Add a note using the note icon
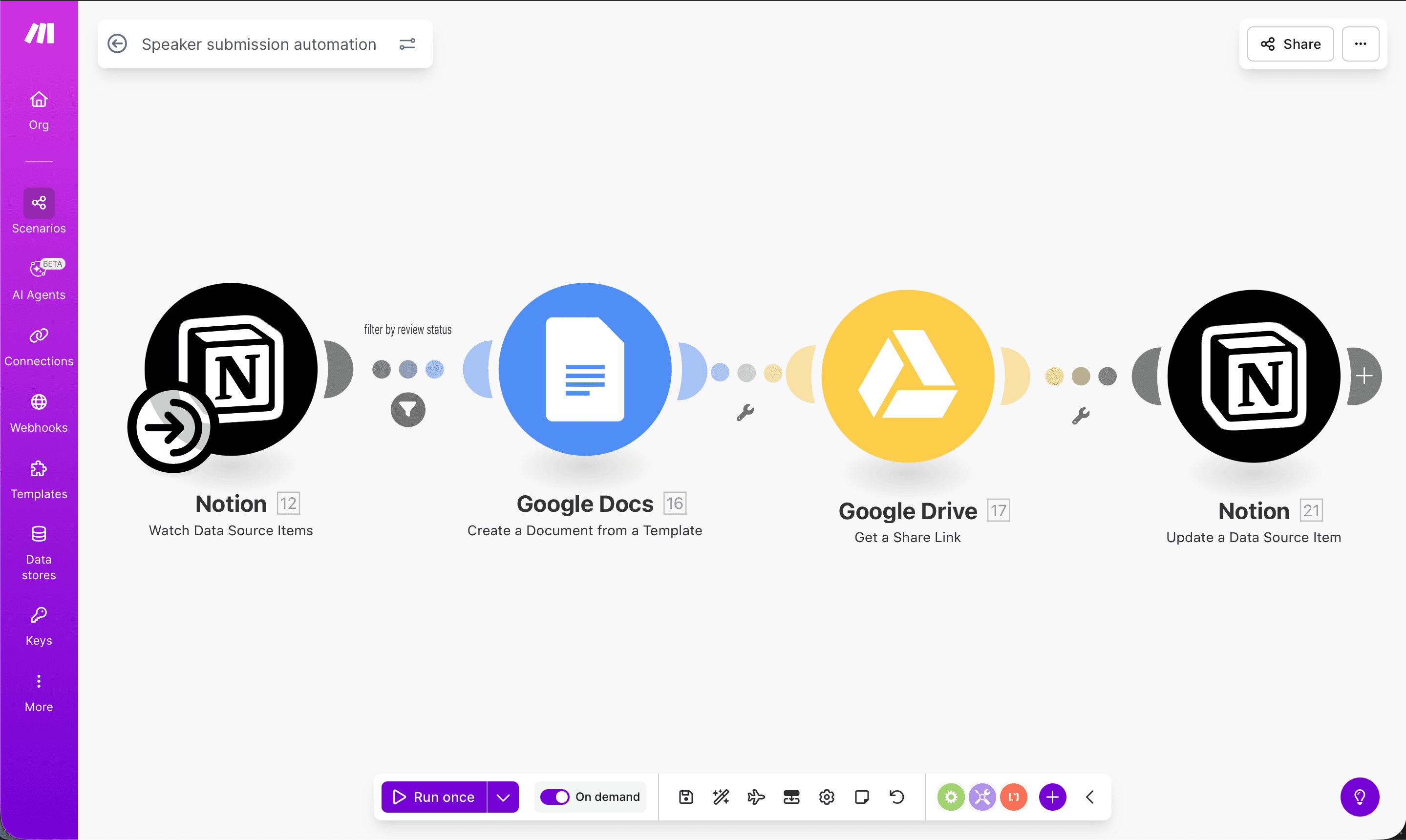This screenshot has height=840, width=1406. point(861,797)
